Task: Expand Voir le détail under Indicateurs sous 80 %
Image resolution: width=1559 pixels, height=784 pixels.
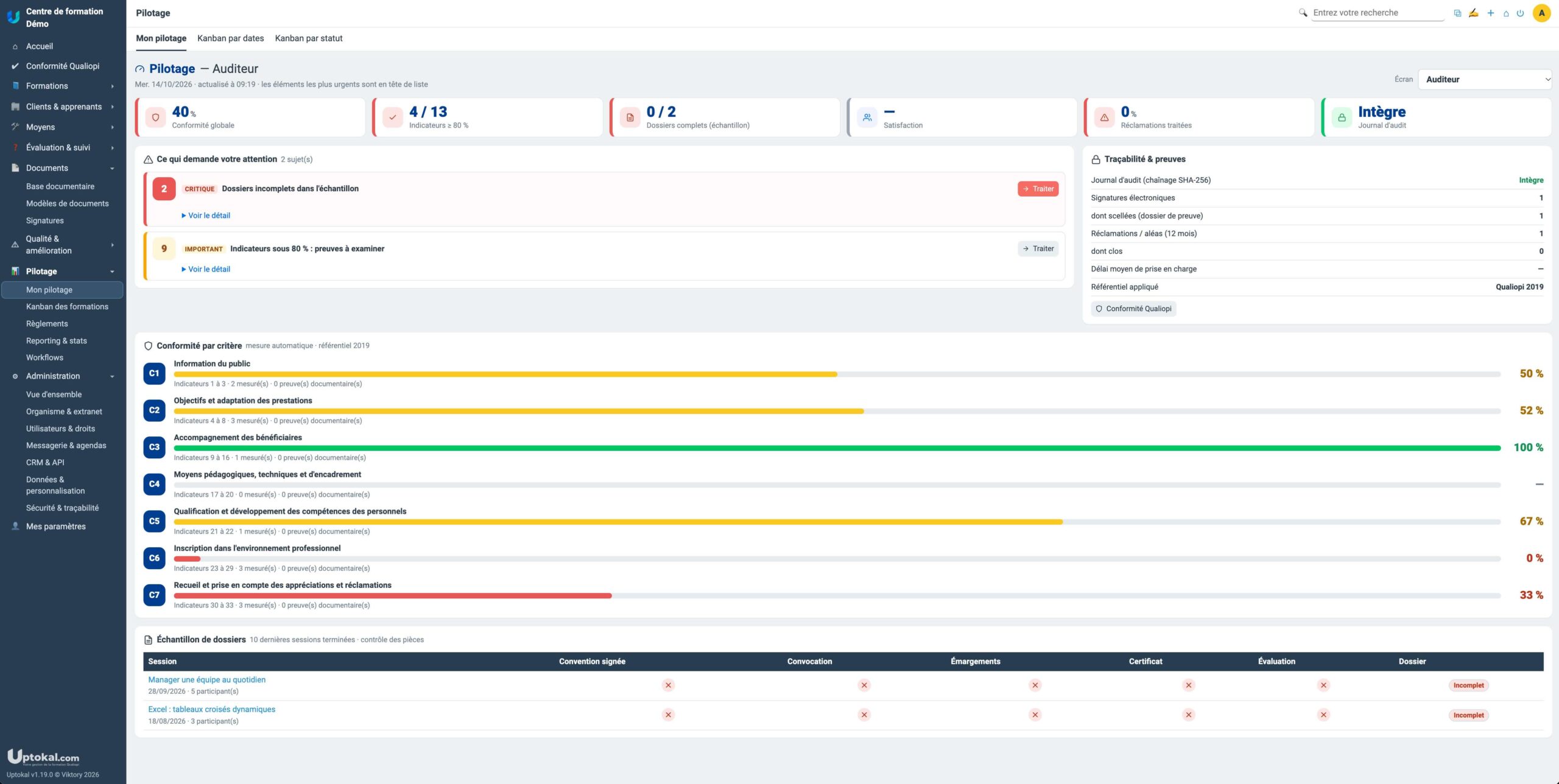Action: point(206,269)
